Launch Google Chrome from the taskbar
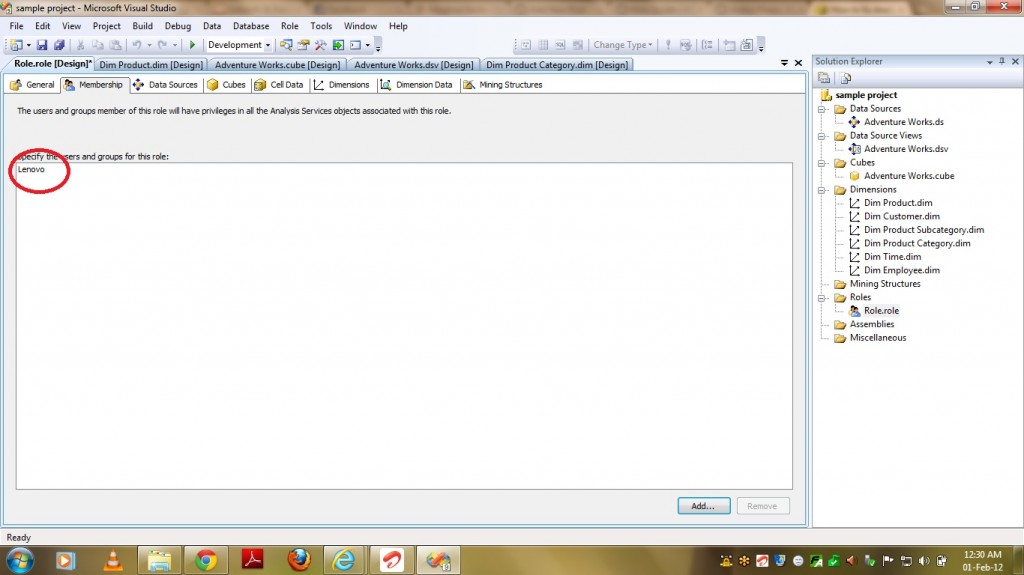This screenshot has width=1024, height=575. 206,560
